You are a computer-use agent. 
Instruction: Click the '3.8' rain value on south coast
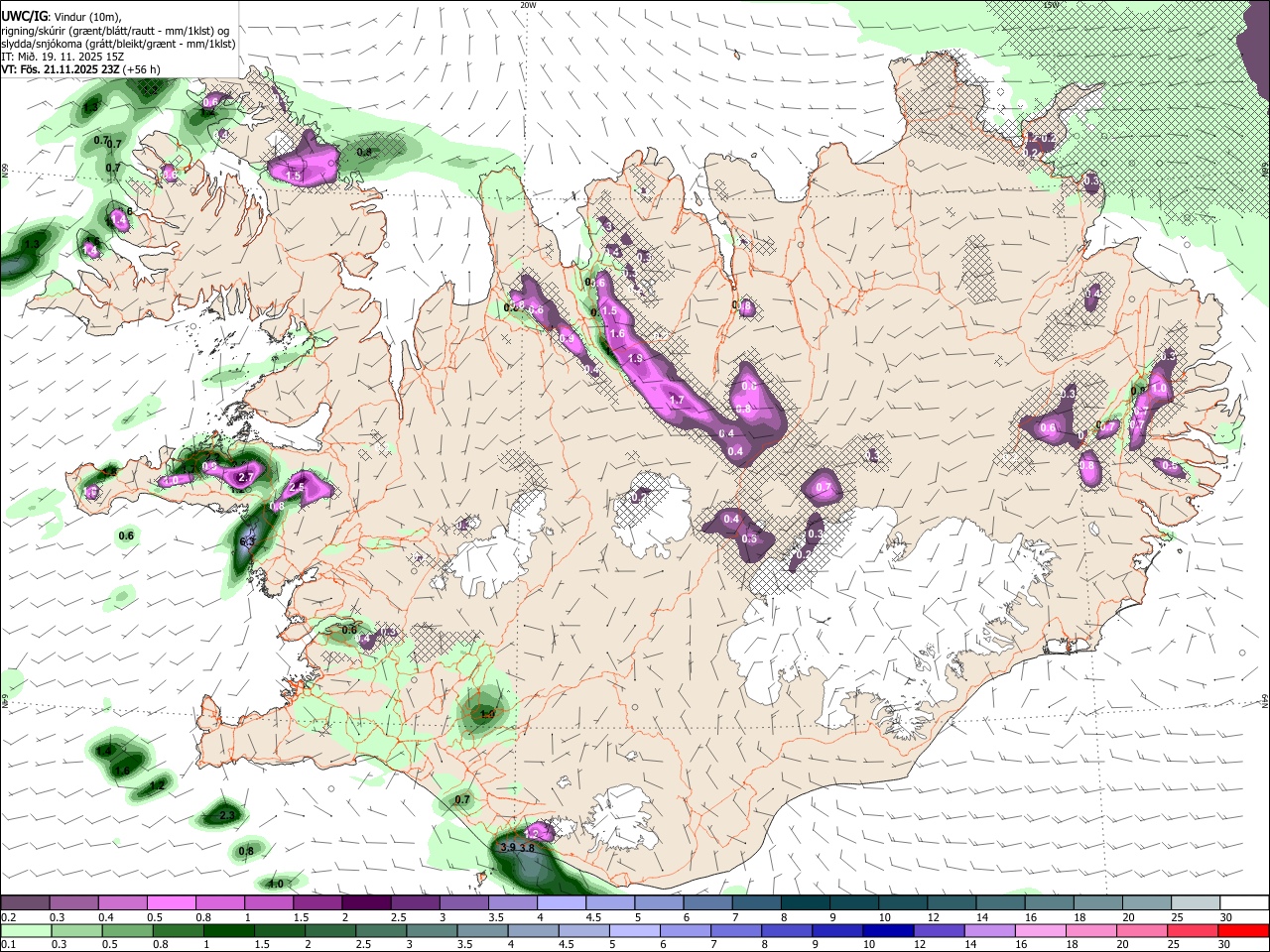[x=528, y=847]
